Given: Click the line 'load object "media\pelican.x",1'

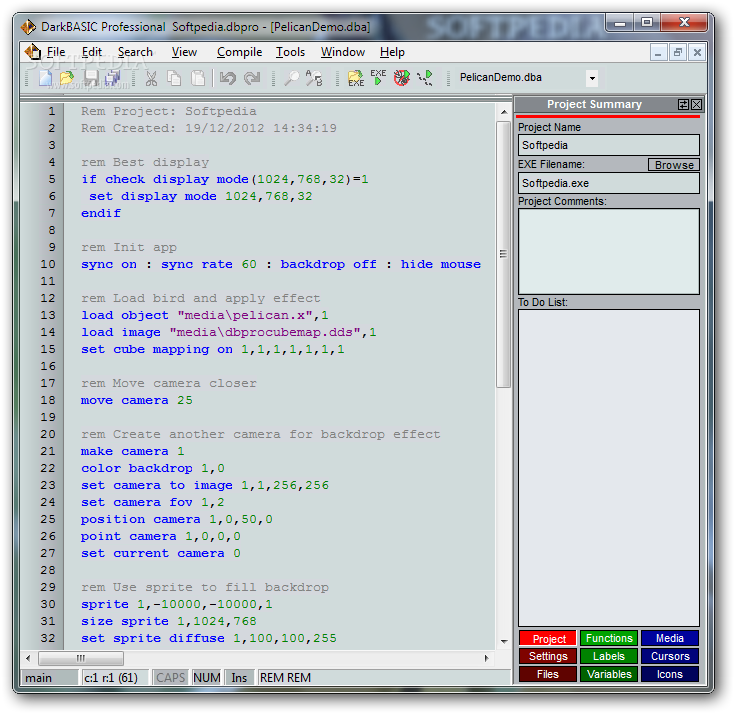Looking at the screenshot, I should (x=205, y=316).
